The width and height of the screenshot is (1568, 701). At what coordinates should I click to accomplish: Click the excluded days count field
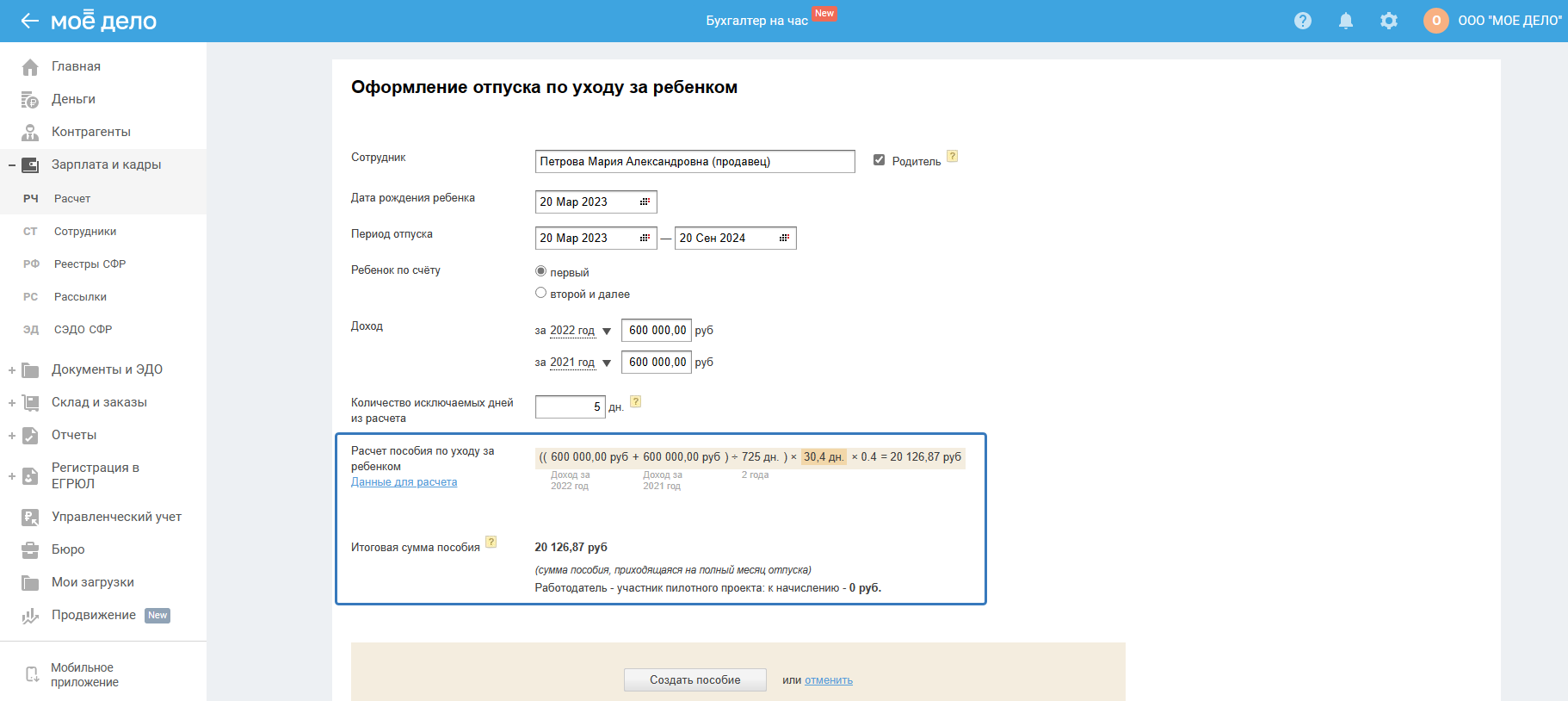pyautogui.click(x=570, y=406)
